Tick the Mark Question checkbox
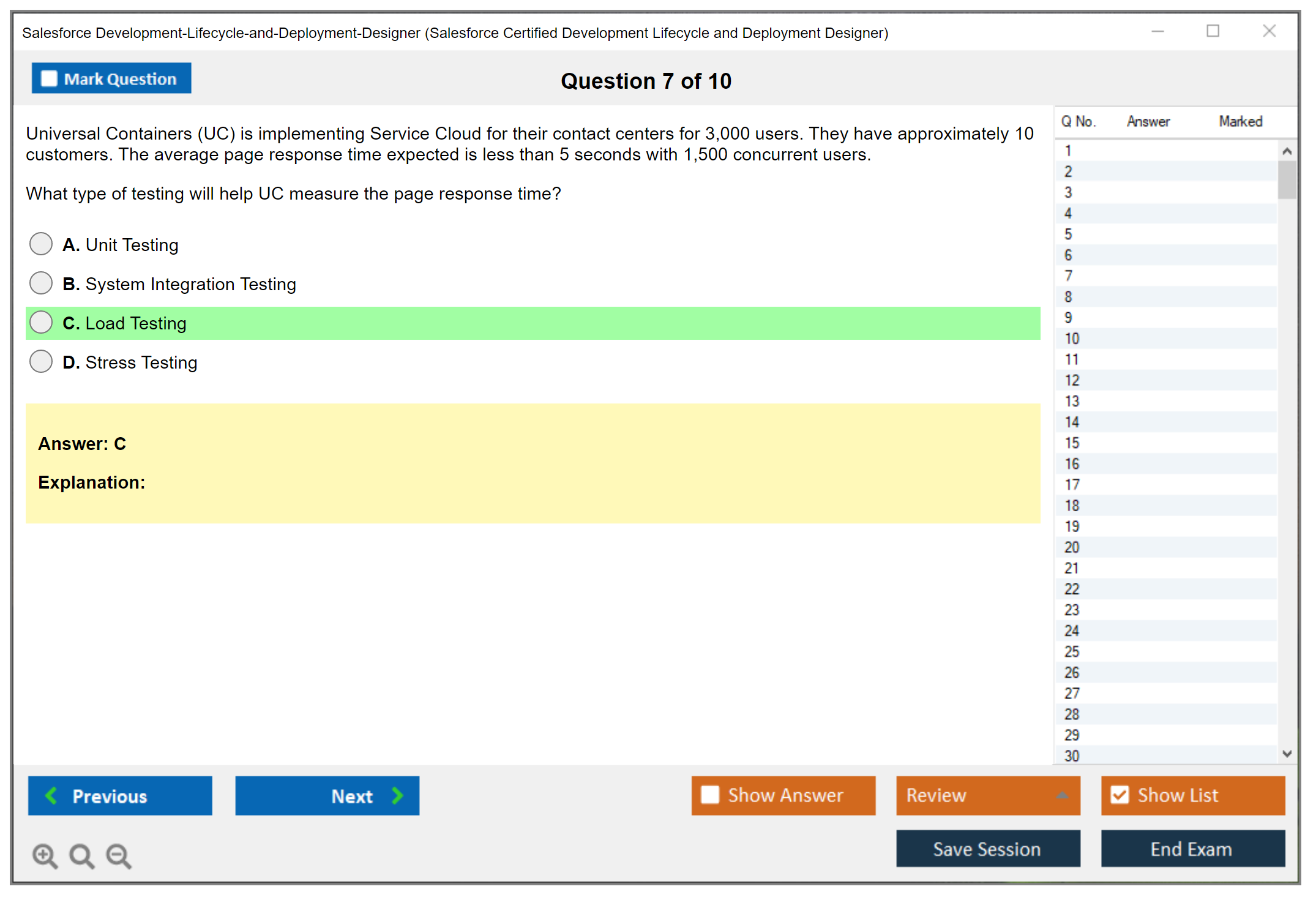Viewport: 1316px width, 900px height. pos(49,79)
